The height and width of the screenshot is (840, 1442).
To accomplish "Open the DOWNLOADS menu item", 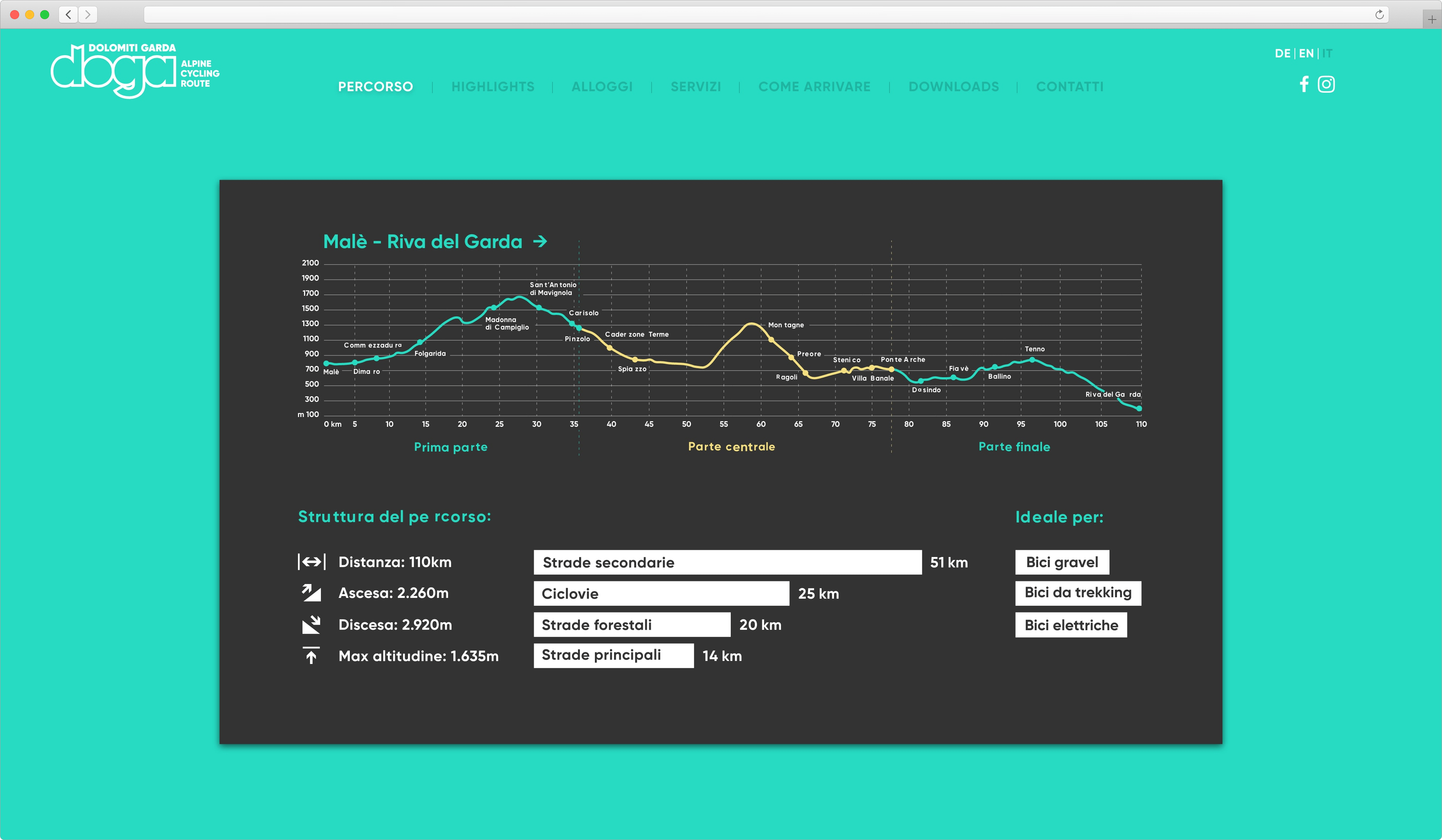I will [x=953, y=86].
